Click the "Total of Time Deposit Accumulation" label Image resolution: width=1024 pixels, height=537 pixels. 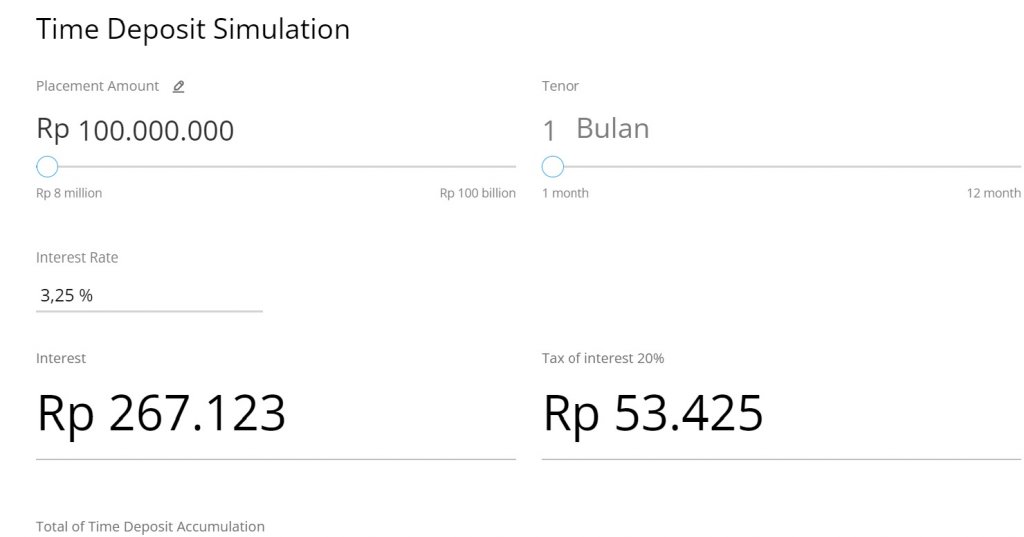coord(150,526)
